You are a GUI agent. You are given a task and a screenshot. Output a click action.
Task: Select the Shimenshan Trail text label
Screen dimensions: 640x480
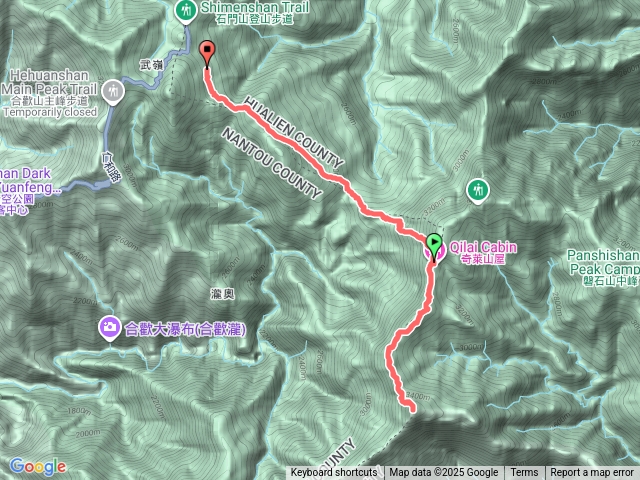click(x=255, y=13)
